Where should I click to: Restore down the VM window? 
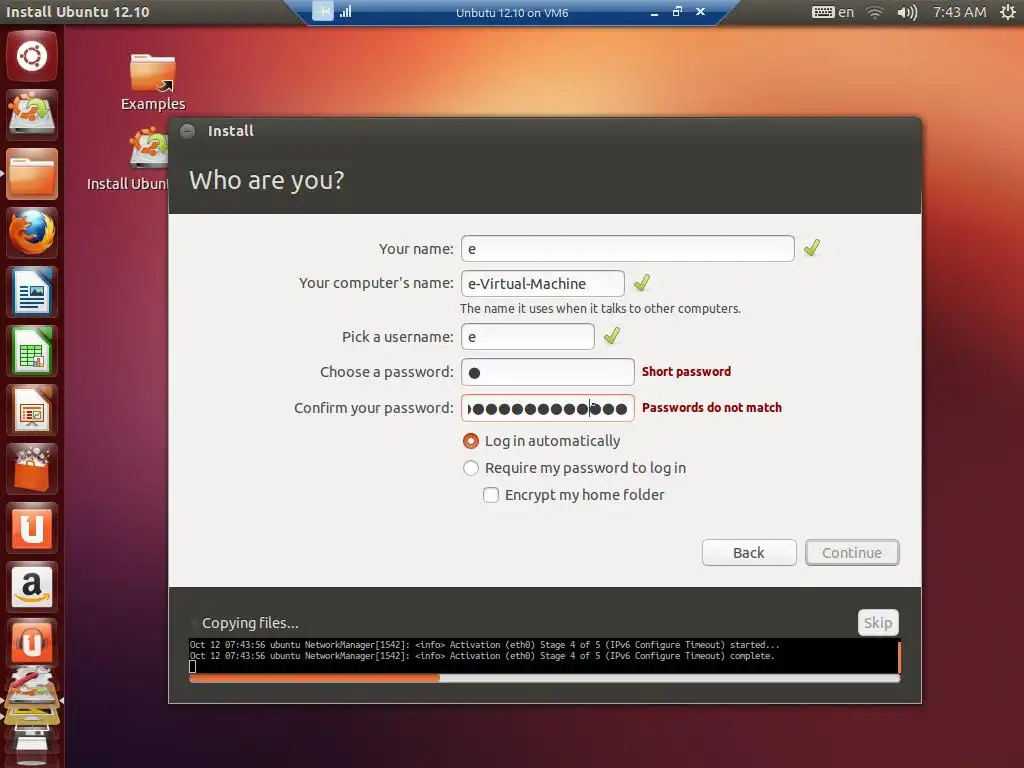click(x=677, y=12)
